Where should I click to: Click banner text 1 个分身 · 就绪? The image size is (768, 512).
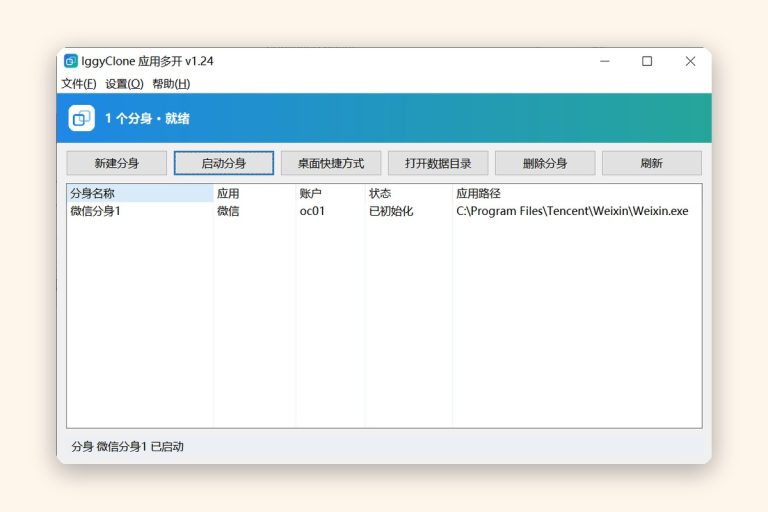pyautogui.click(x=147, y=119)
